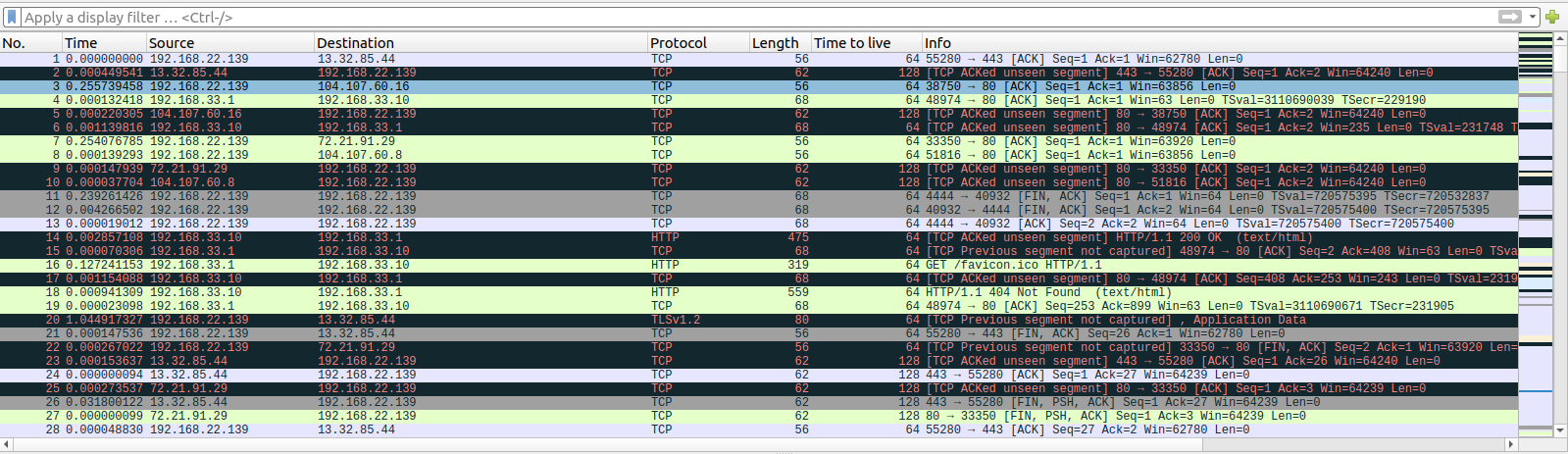The height and width of the screenshot is (454, 1568).
Task: Select packet 6 with time 0.001139816
Action: click(758, 127)
